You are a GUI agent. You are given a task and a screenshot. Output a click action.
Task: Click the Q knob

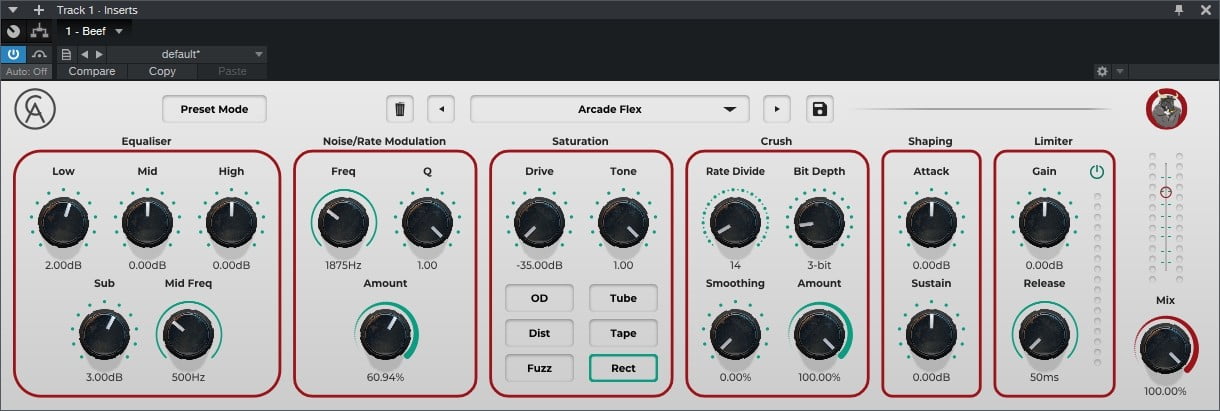click(x=427, y=220)
